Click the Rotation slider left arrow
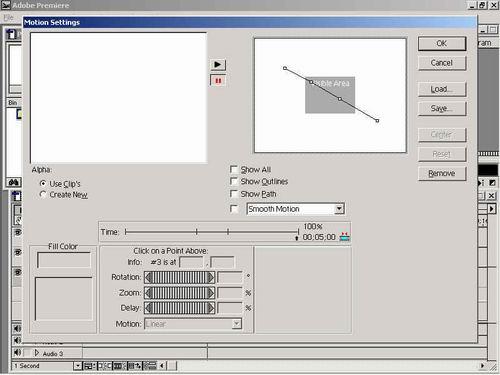500x375 pixels. pos(148,277)
